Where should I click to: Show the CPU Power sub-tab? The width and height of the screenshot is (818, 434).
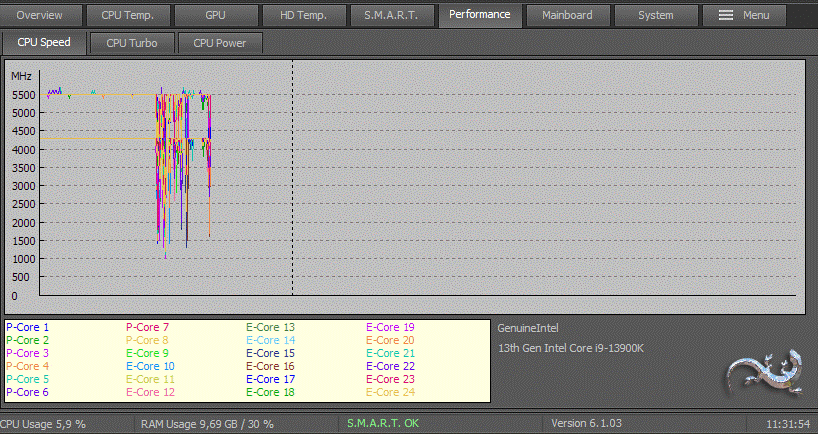[220, 43]
